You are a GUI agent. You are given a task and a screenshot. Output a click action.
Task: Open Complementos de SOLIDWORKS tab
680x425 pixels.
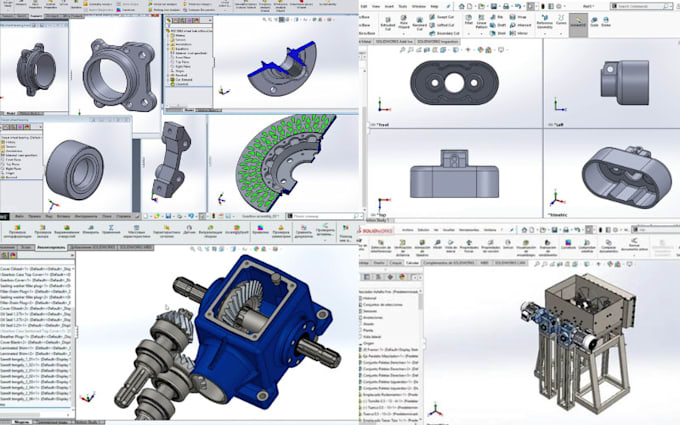[449, 263]
